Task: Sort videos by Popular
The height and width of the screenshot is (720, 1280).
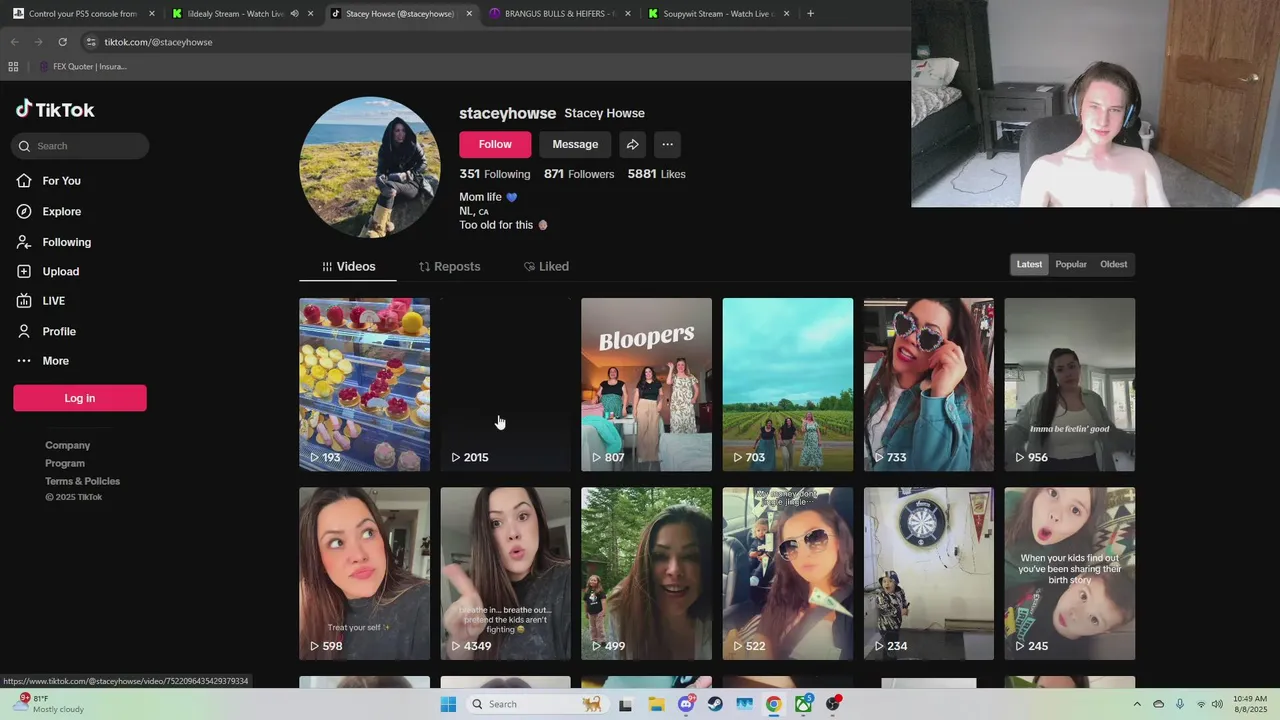Action: pos(1071,264)
